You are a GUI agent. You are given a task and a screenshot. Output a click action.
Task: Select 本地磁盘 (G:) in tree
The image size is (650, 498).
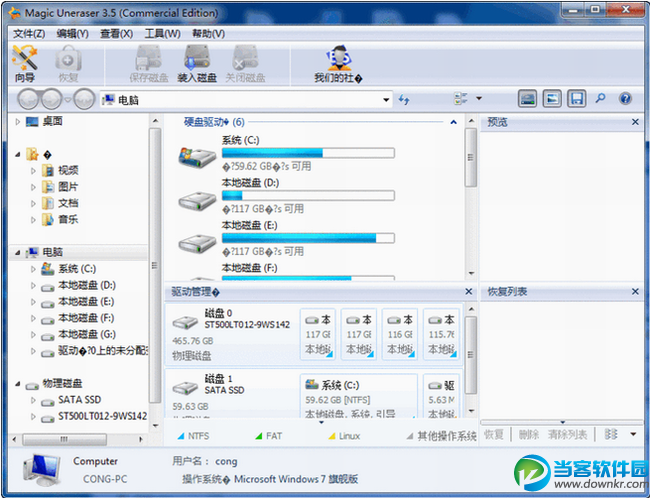pyautogui.click(x=79, y=334)
